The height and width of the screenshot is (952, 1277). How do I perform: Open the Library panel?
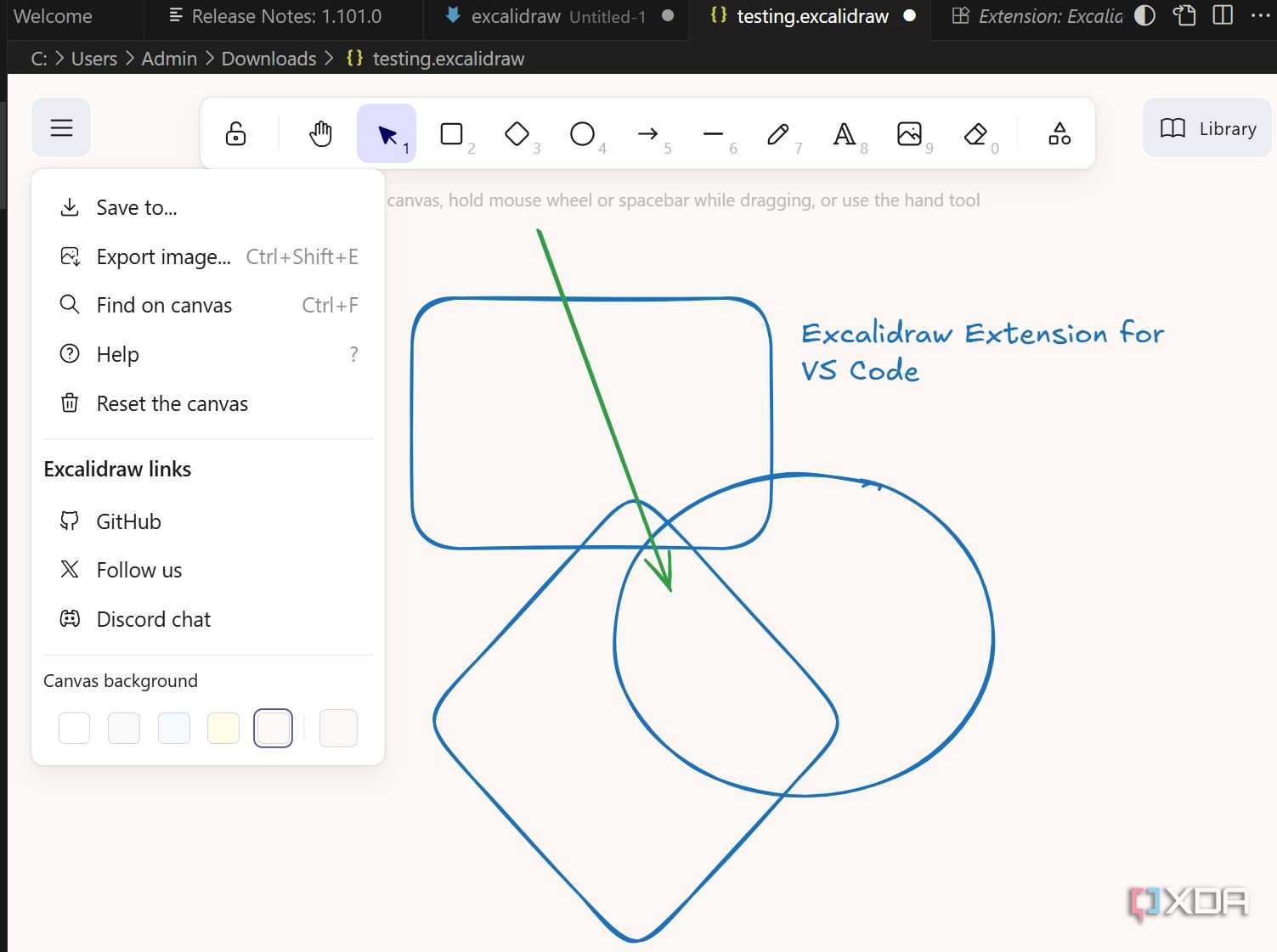click(x=1207, y=128)
